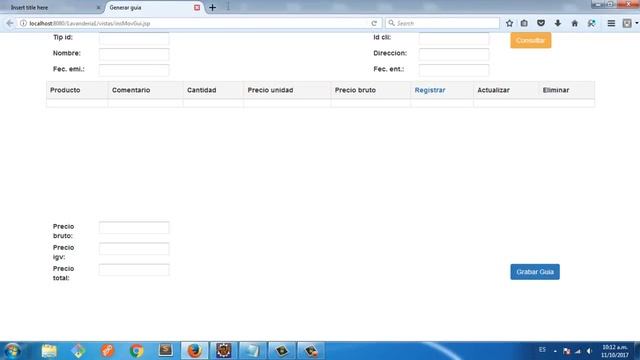The width and height of the screenshot is (640, 360).
Task: Click the Precio total input field
Action: [134, 270]
